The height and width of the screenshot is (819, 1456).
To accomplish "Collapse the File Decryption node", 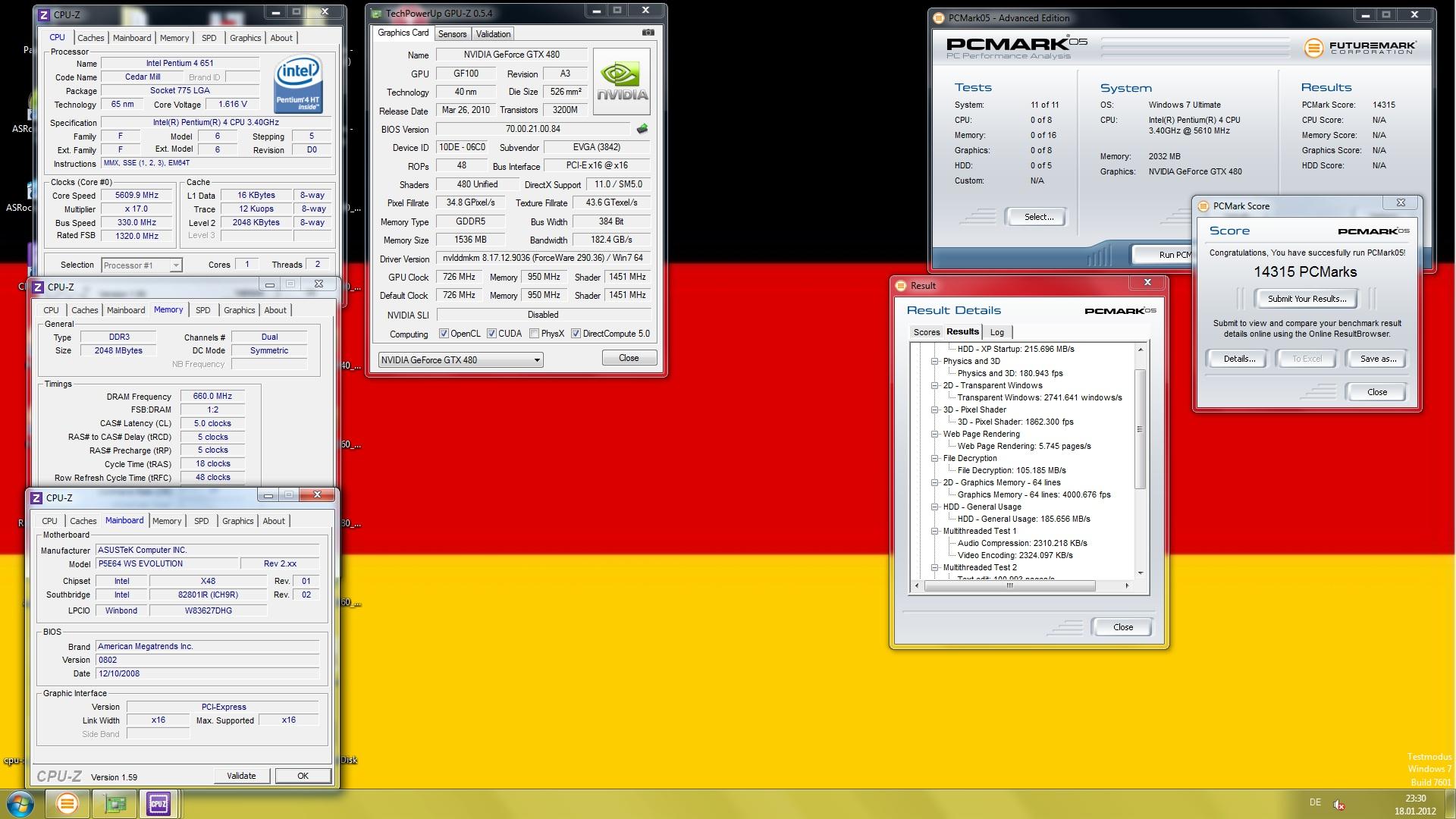I will (934, 459).
